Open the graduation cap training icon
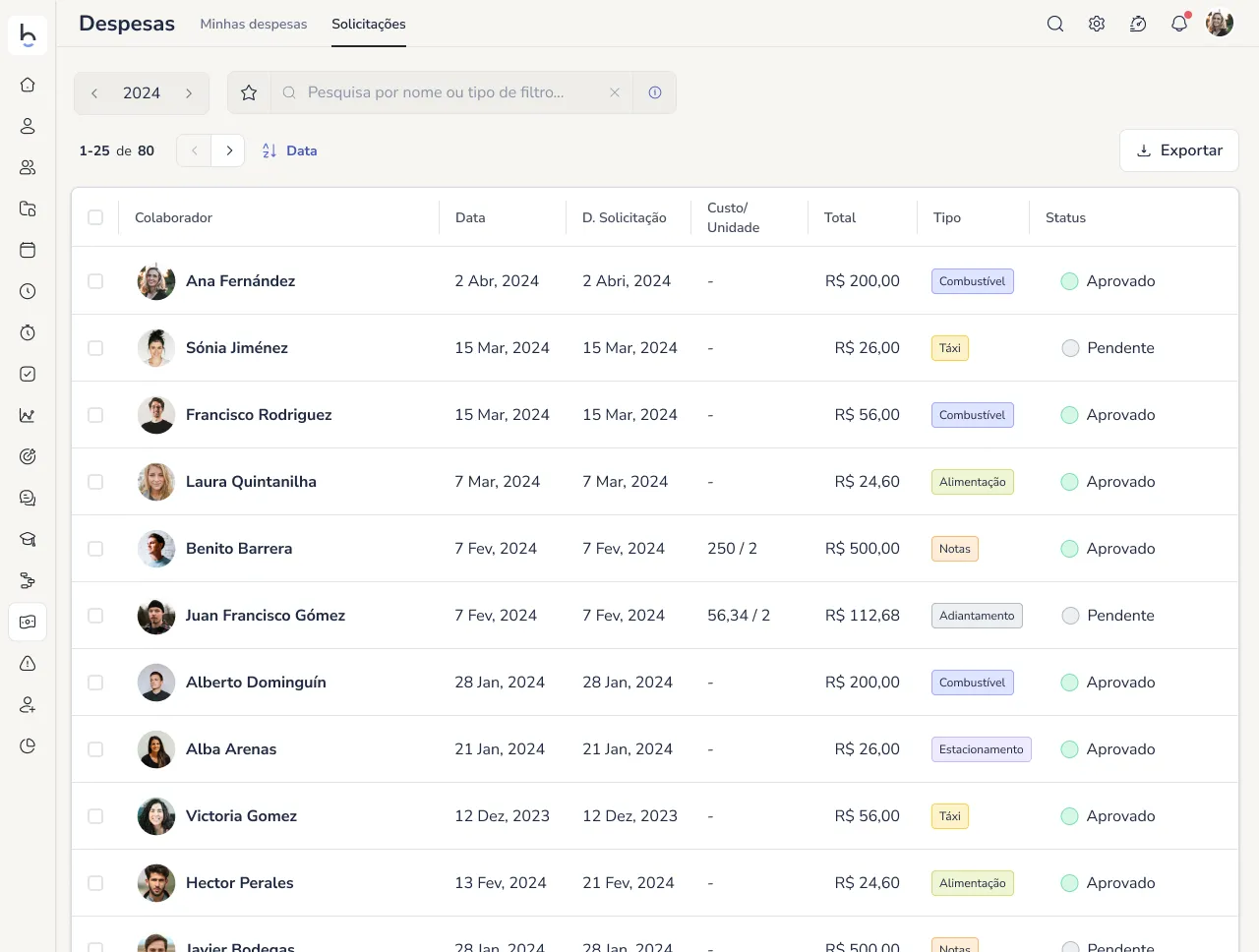Viewport: 1259px width, 952px height. 28,539
